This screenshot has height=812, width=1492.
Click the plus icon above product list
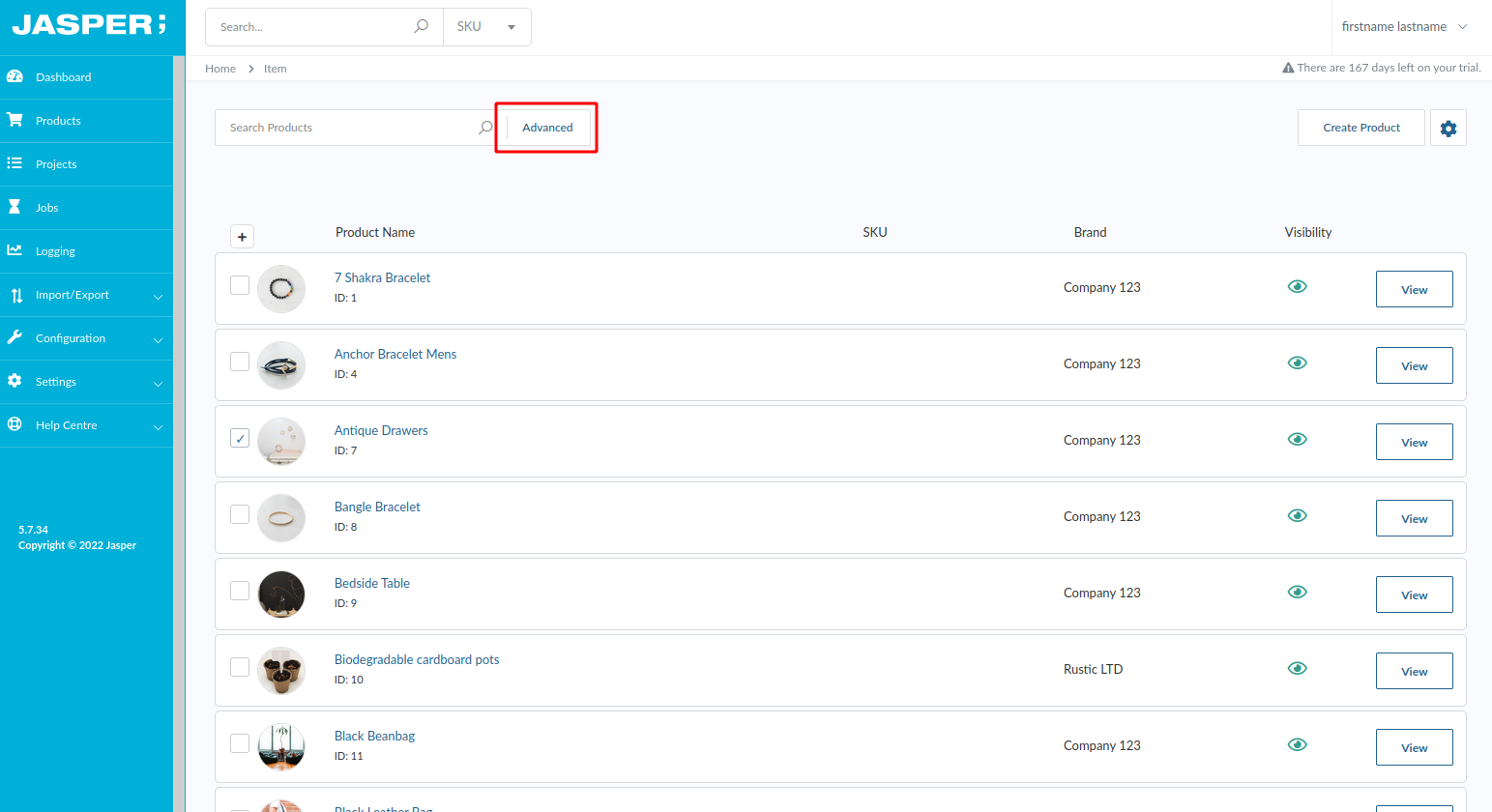pyautogui.click(x=242, y=237)
